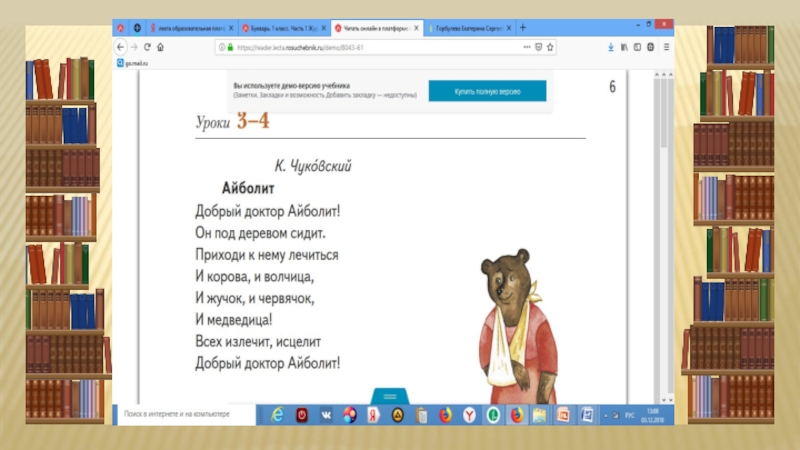
Task: Click the line 'Добрый доктор Айболит!' at top
Action: (267, 211)
